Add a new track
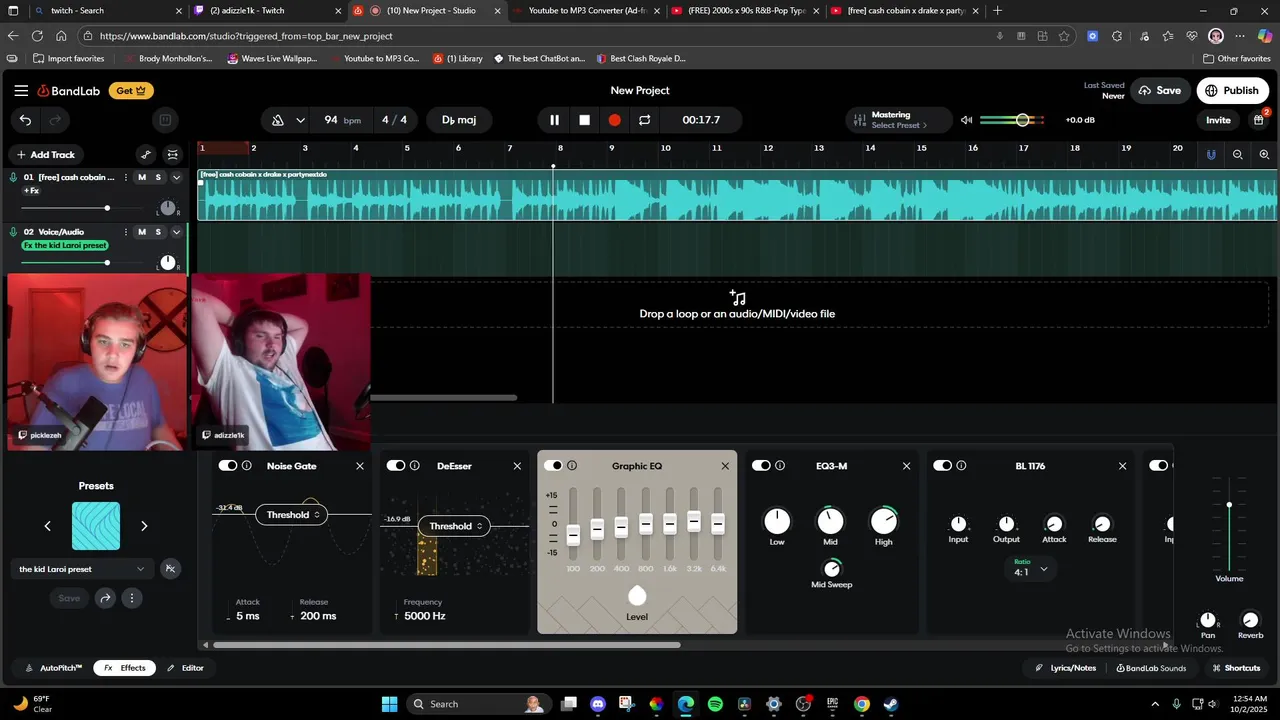The height and width of the screenshot is (720, 1280). coord(45,155)
